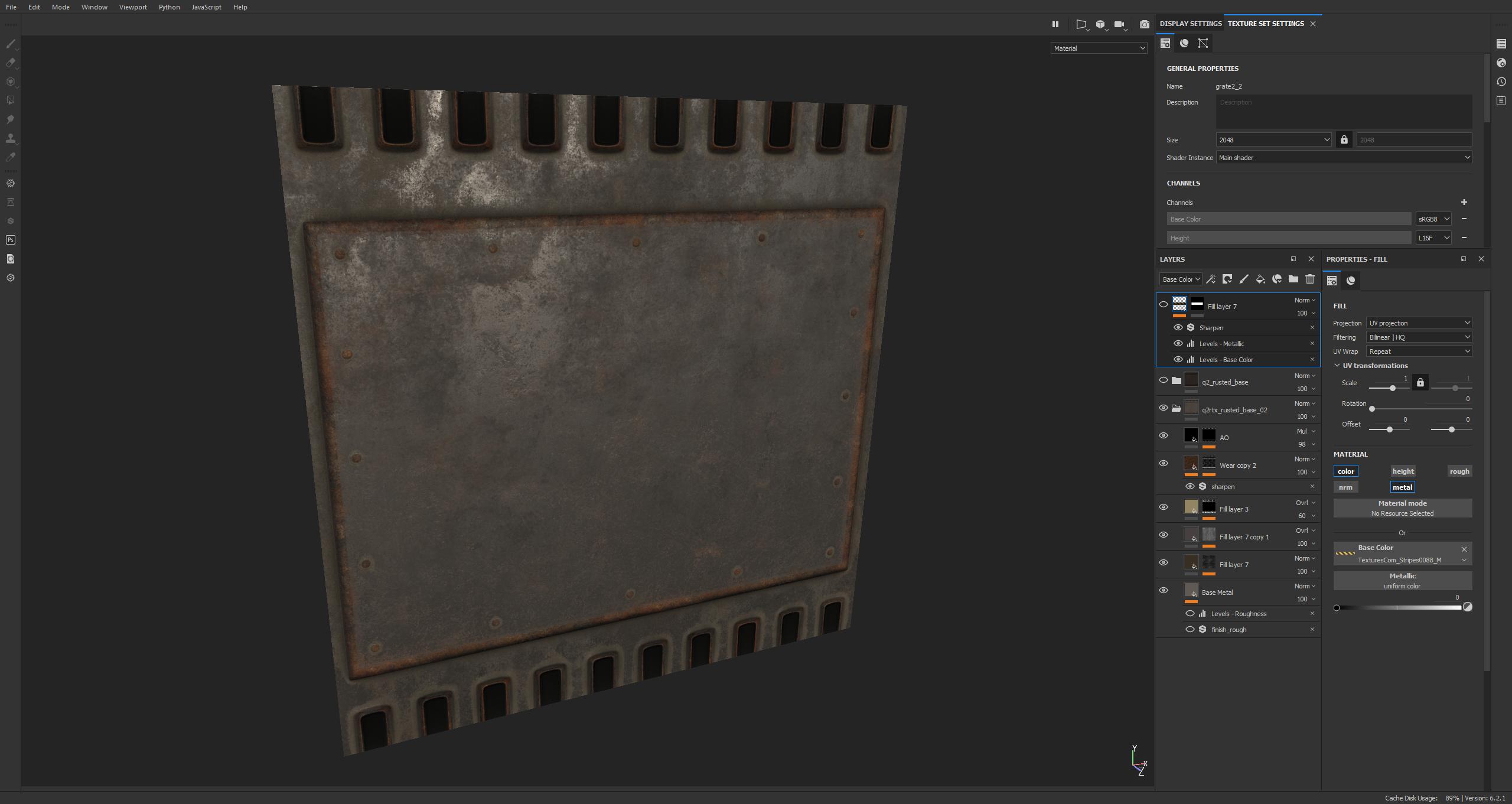Pause rendering with the pause icon
This screenshot has width=1512, height=804.
tap(1055, 24)
